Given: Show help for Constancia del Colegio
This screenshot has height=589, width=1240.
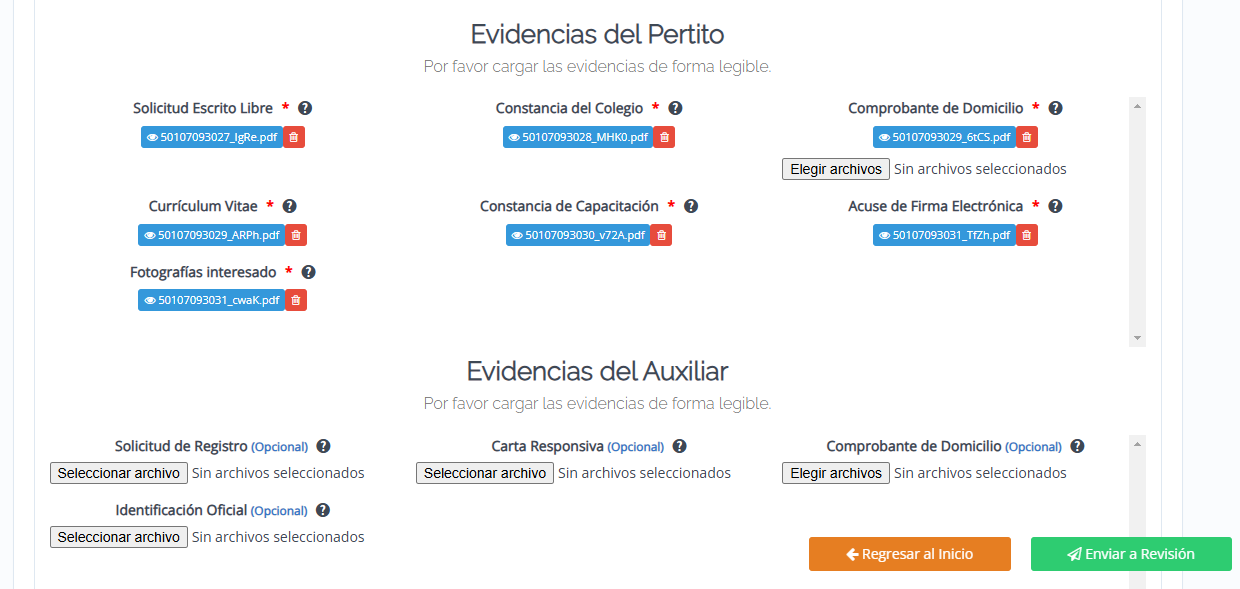Looking at the screenshot, I should tap(675, 108).
